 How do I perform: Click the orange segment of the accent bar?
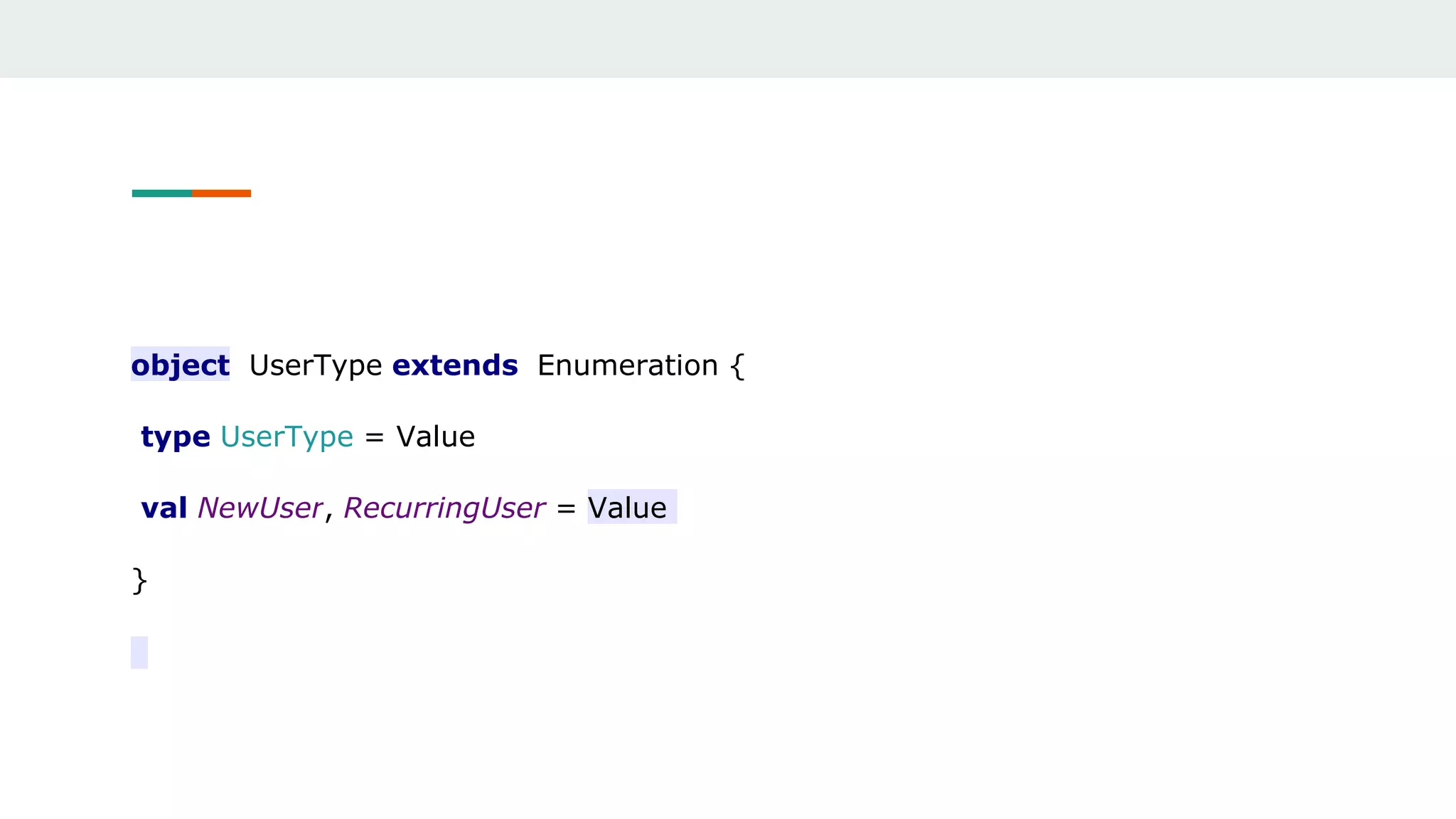pyautogui.click(x=221, y=193)
